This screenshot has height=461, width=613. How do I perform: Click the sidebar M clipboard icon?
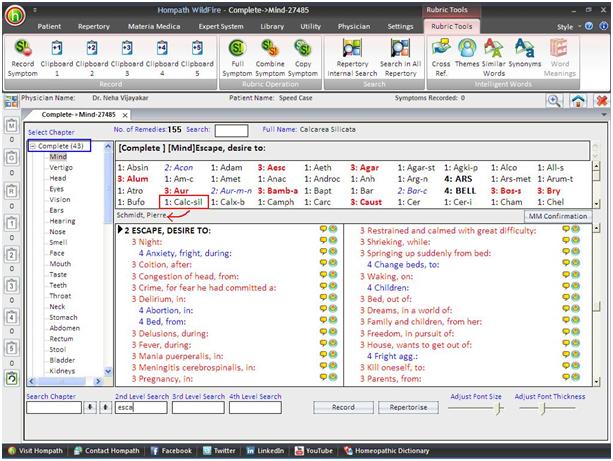point(12,126)
